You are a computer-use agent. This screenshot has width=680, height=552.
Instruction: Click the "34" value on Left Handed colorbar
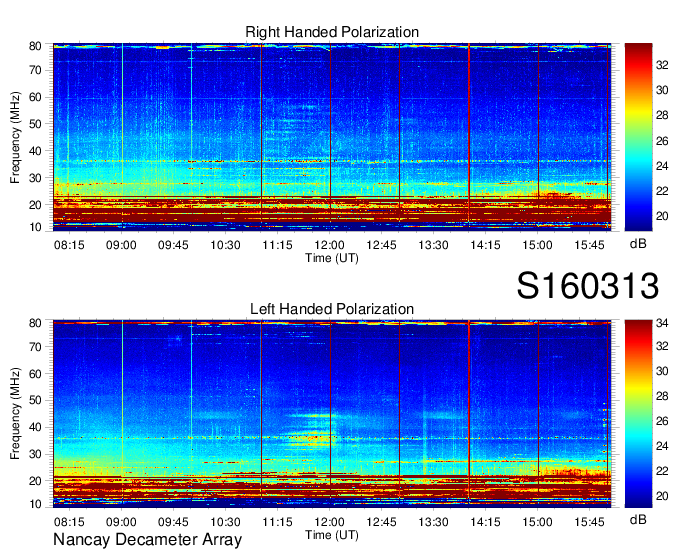tap(662, 323)
